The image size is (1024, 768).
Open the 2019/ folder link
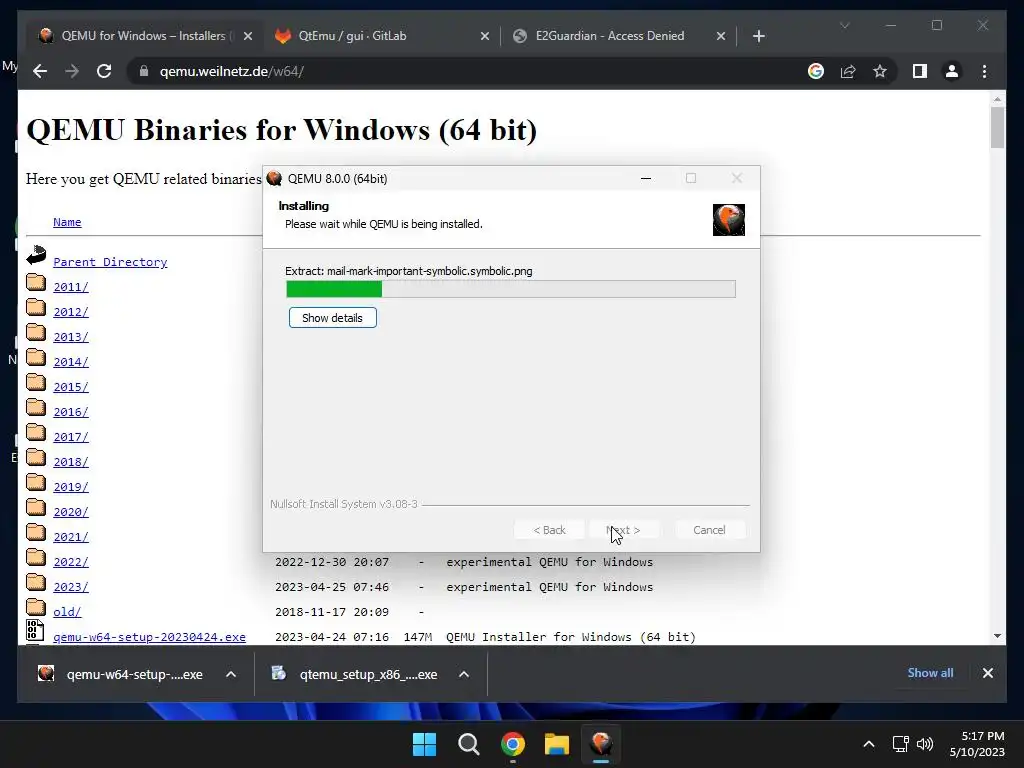click(71, 487)
